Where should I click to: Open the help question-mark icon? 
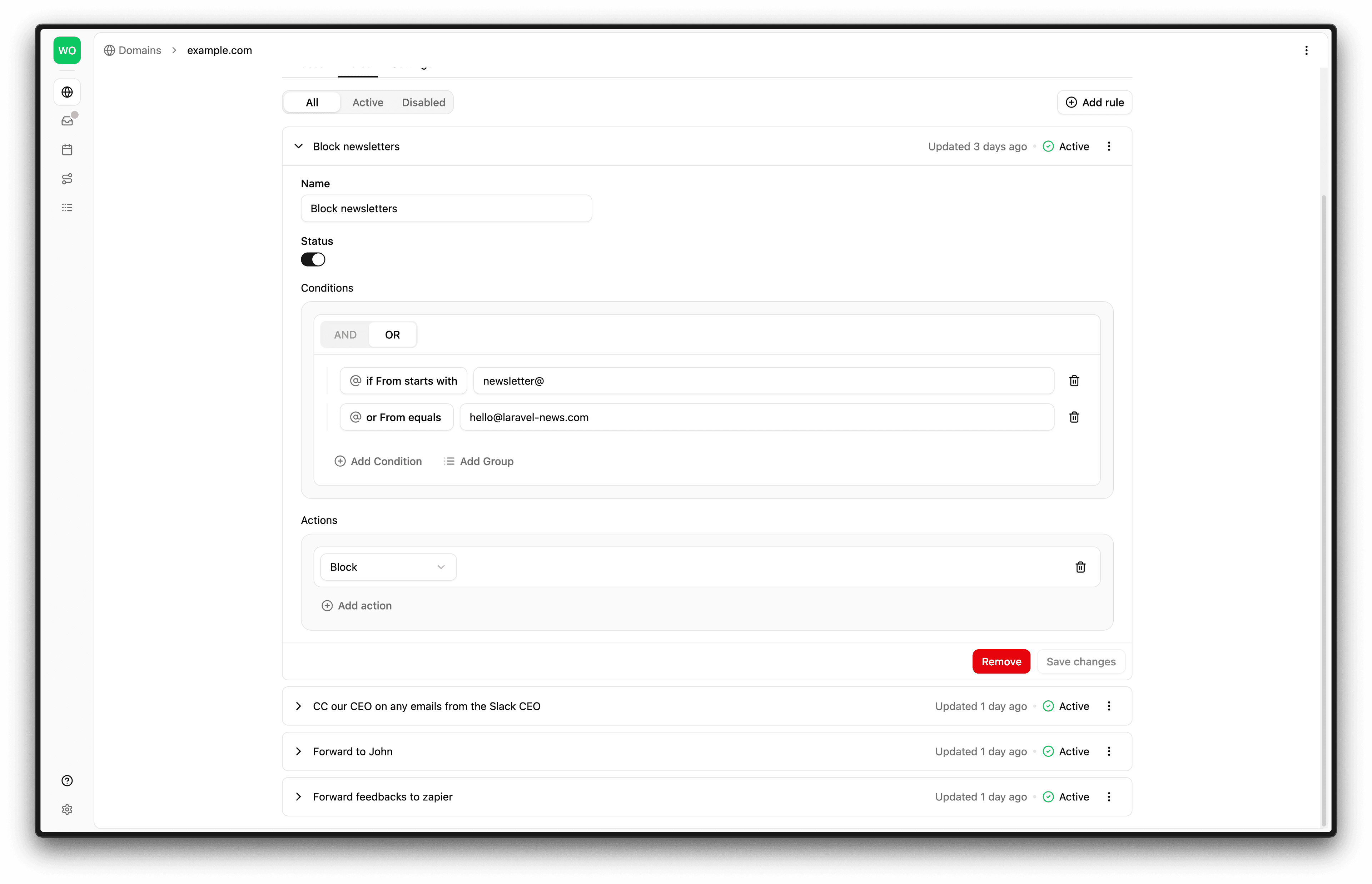point(67,780)
